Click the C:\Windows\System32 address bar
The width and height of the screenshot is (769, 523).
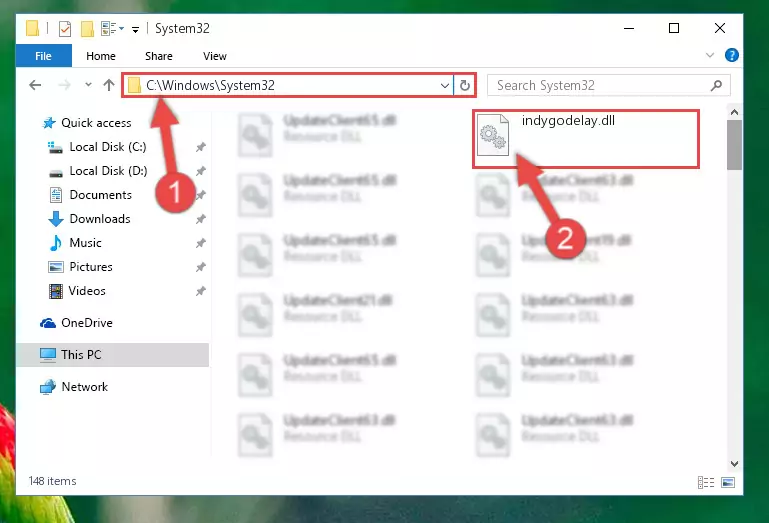point(287,85)
